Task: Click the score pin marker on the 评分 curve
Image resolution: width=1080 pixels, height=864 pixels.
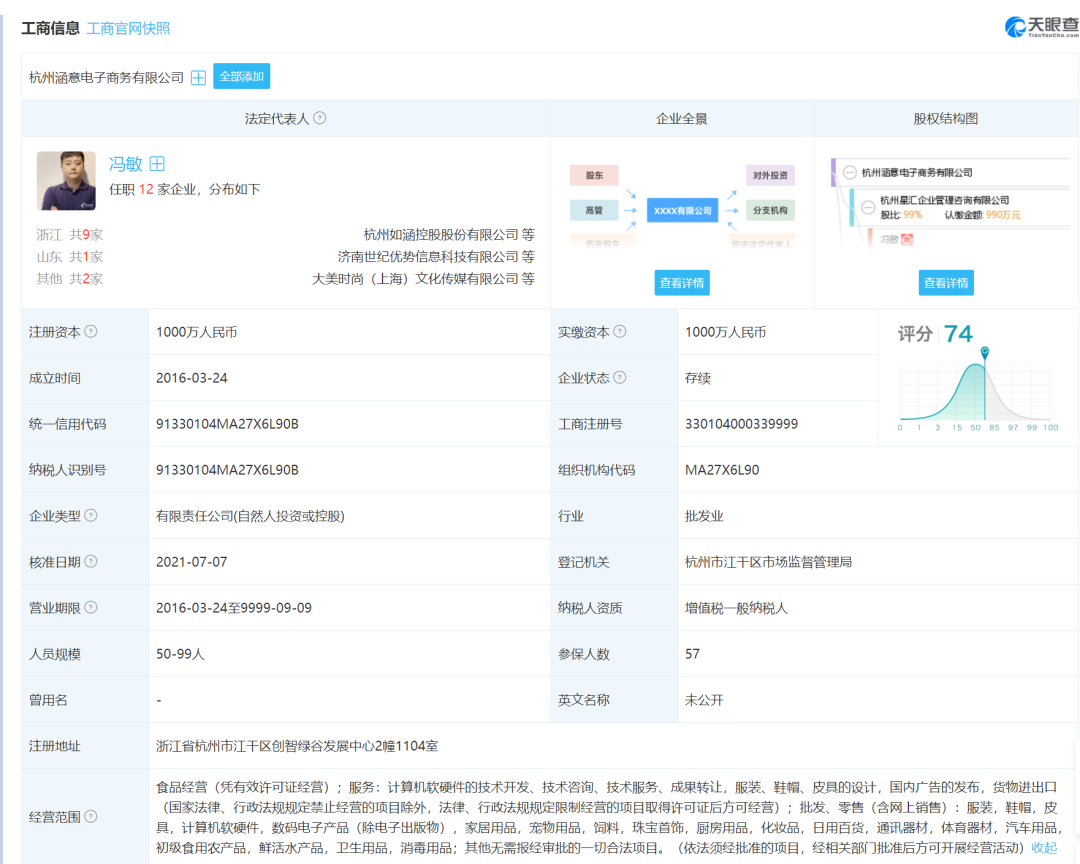Action: coord(985,352)
